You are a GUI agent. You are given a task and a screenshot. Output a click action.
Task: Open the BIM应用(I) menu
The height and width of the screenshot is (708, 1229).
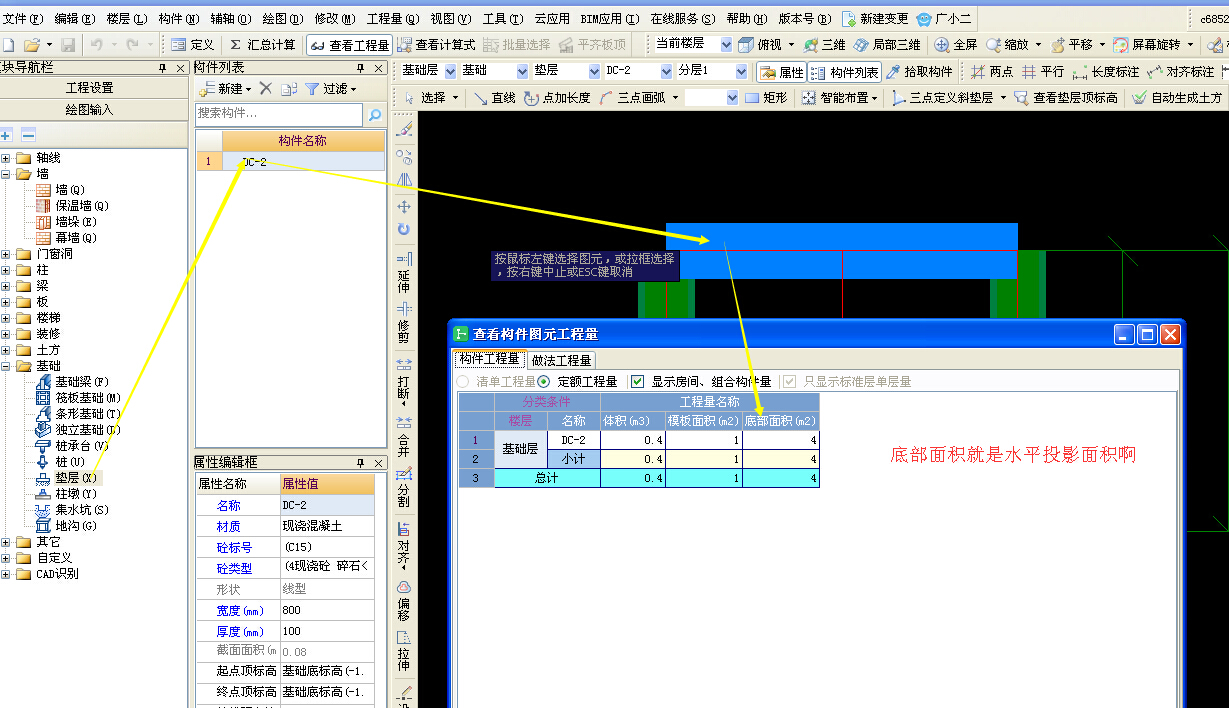pos(609,18)
